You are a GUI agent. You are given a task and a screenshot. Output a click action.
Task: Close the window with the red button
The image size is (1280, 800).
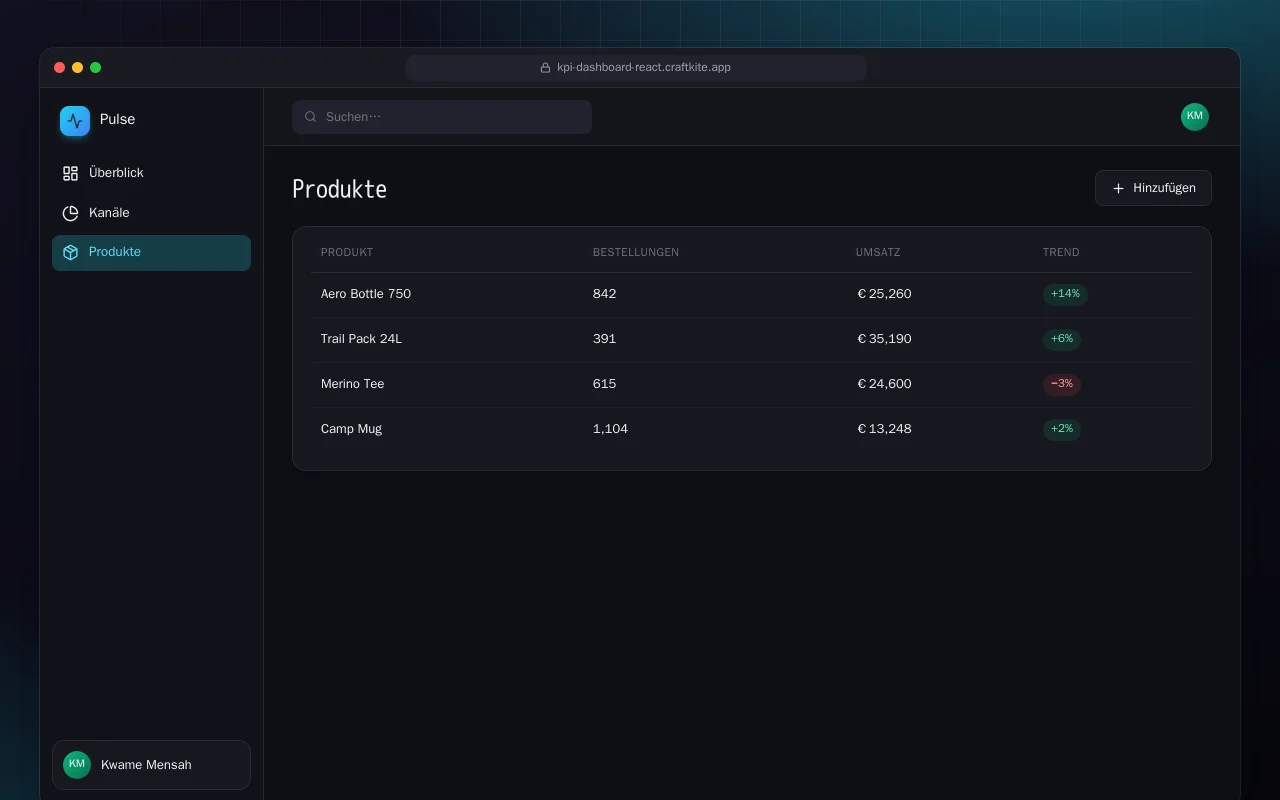pyautogui.click(x=59, y=68)
